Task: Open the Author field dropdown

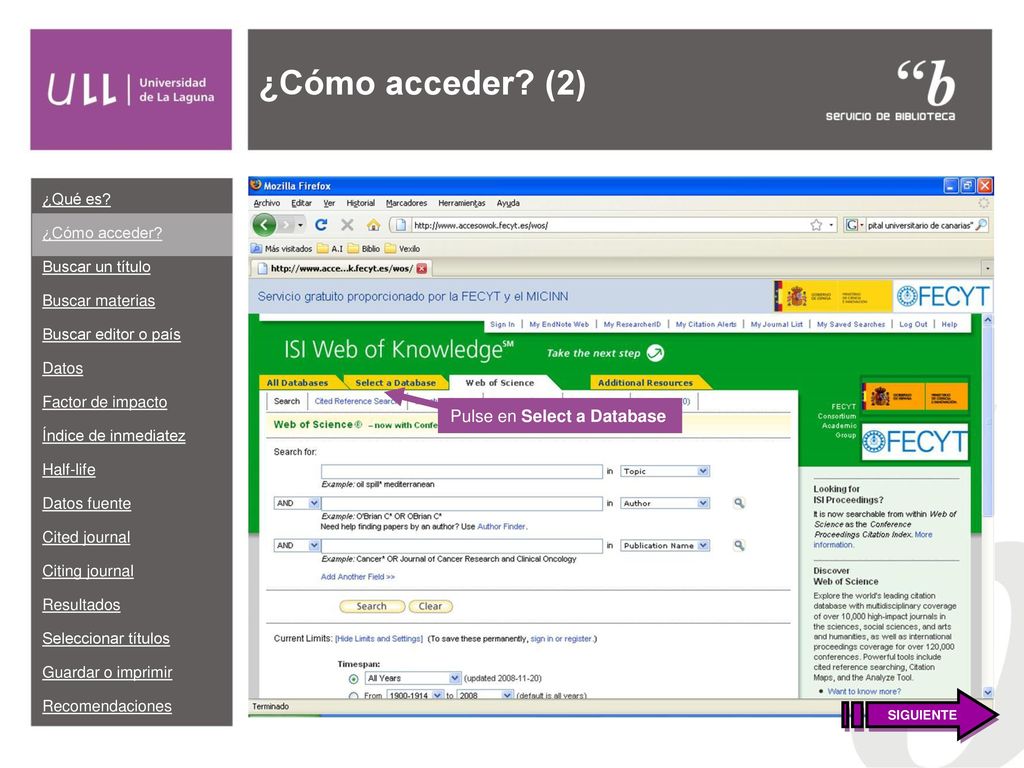Action: 665,503
